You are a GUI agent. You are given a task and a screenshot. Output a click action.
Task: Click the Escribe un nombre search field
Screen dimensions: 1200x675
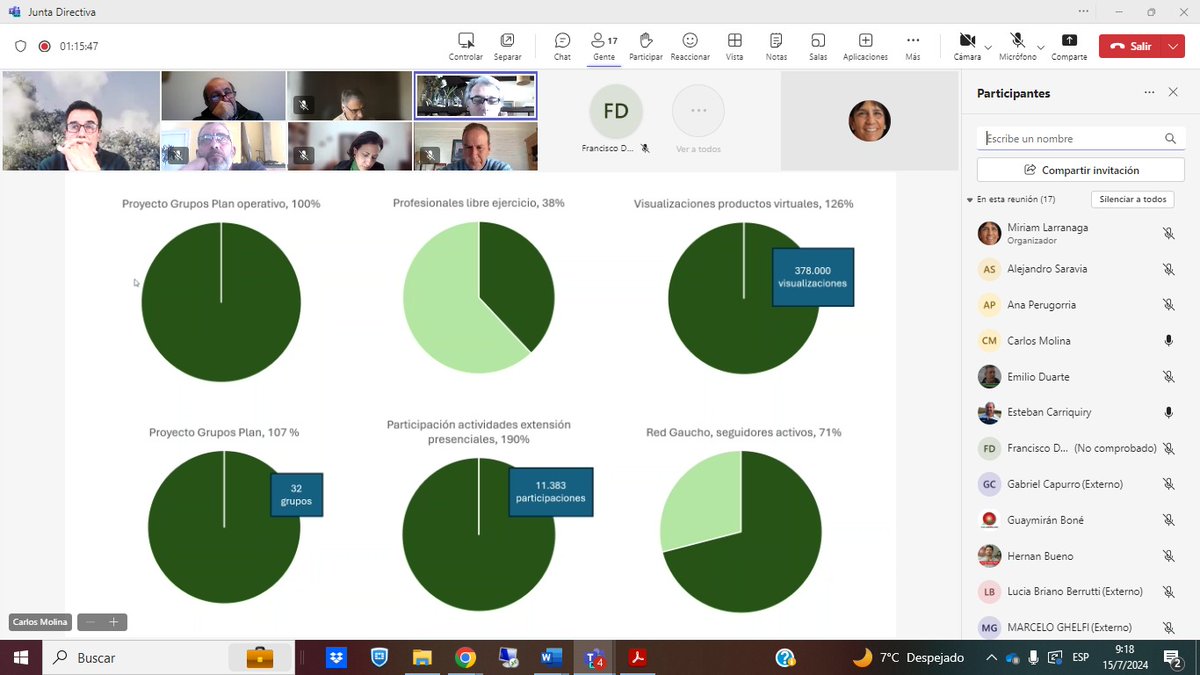1081,138
